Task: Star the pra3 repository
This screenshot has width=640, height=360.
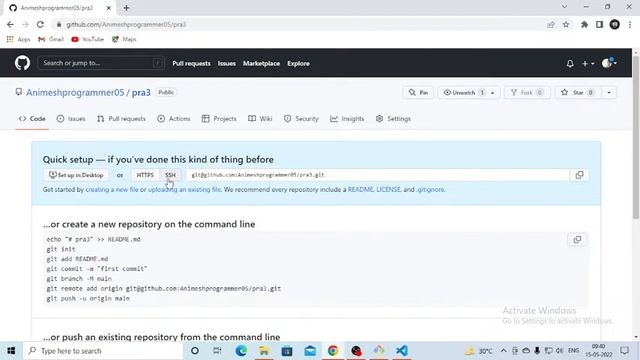Action: 578,93
